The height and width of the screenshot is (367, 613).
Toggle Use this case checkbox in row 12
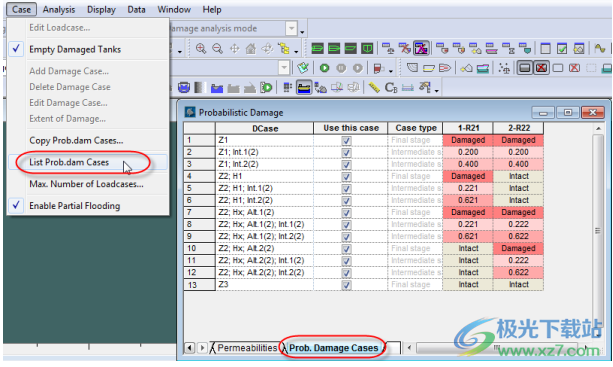pyautogui.click(x=346, y=273)
